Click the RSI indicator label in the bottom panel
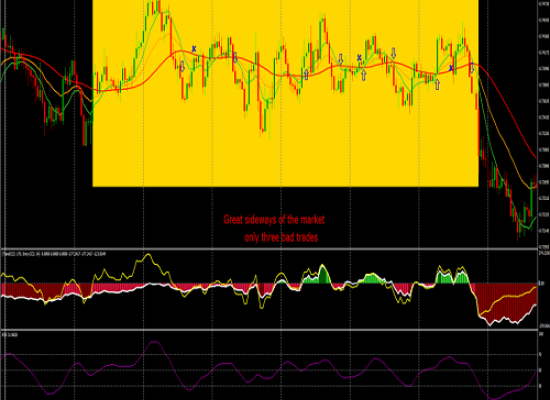 [10, 335]
